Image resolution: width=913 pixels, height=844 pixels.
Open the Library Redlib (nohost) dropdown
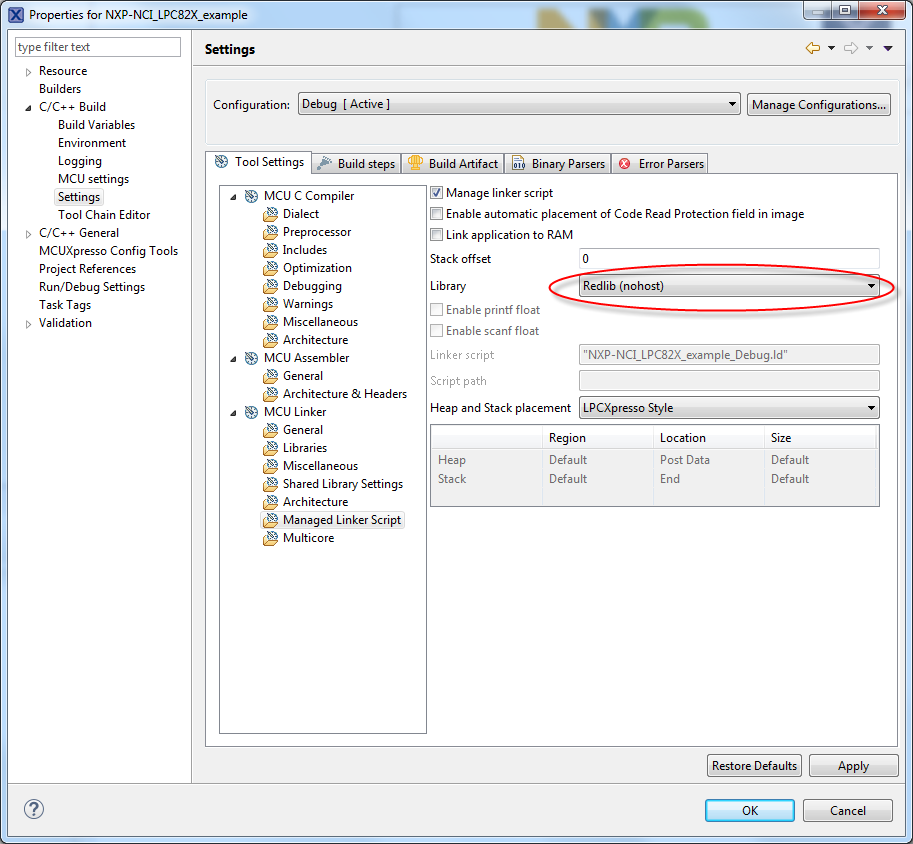(728, 286)
